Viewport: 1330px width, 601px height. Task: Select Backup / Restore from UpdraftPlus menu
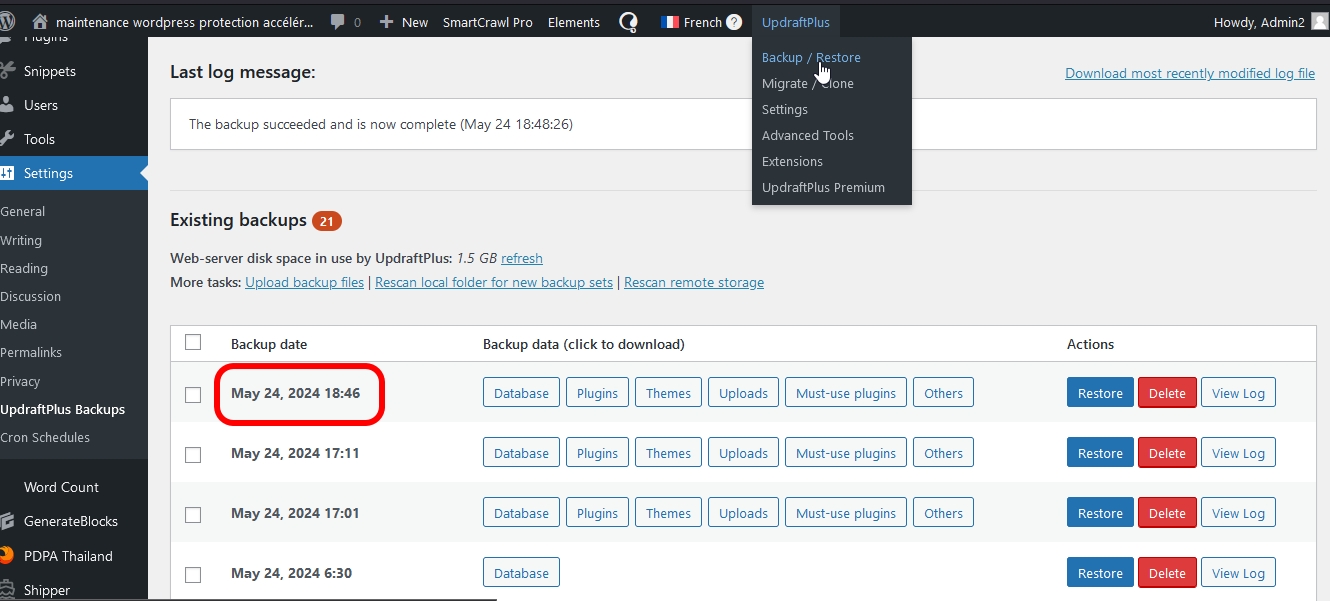pyautogui.click(x=811, y=57)
